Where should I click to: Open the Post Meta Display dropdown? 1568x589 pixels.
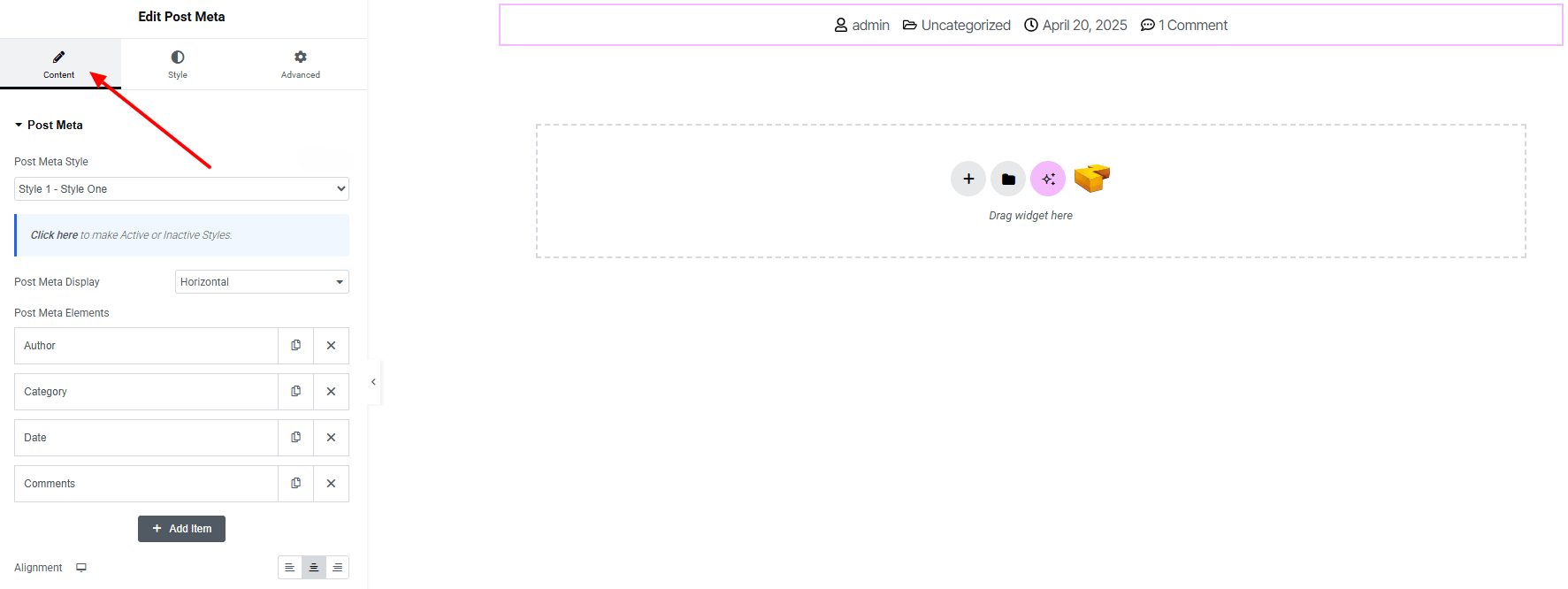[262, 282]
